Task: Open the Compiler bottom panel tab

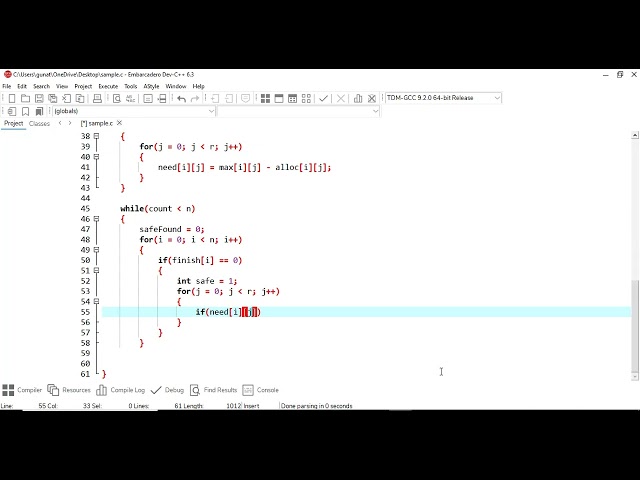Action: coord(22,390)
